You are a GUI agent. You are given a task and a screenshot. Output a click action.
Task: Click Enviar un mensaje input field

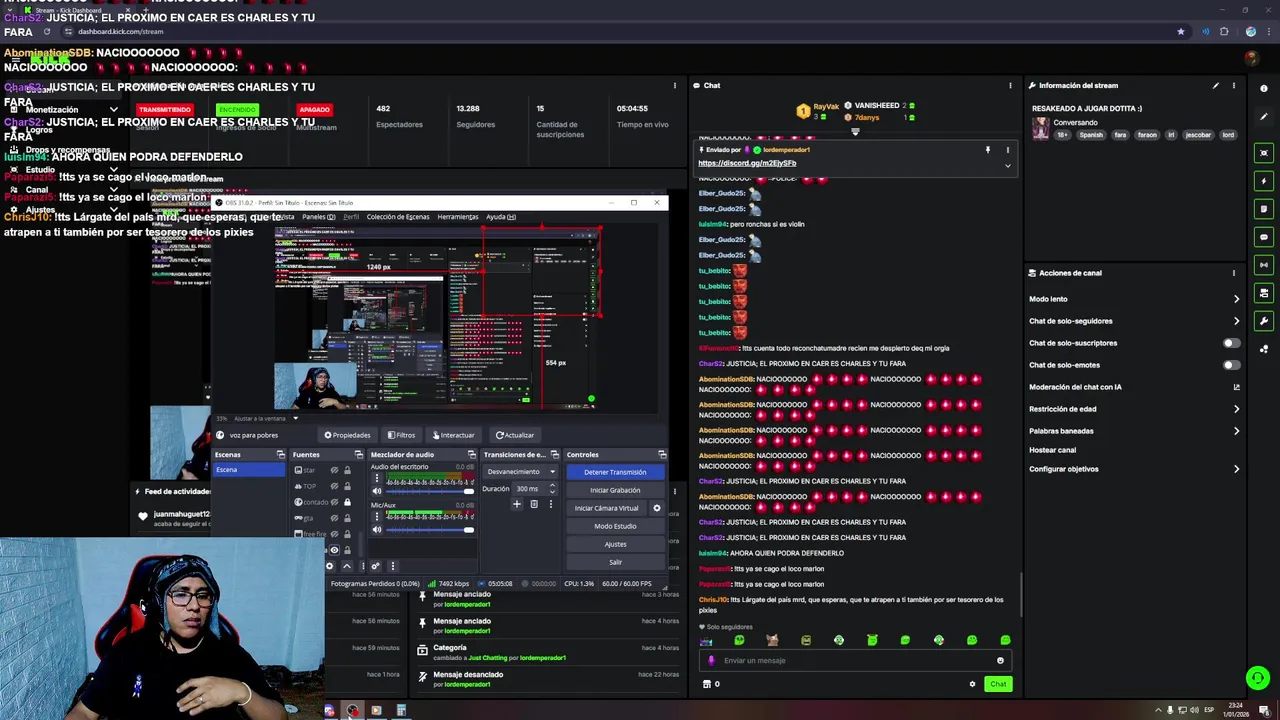click(x=855, y=660)
